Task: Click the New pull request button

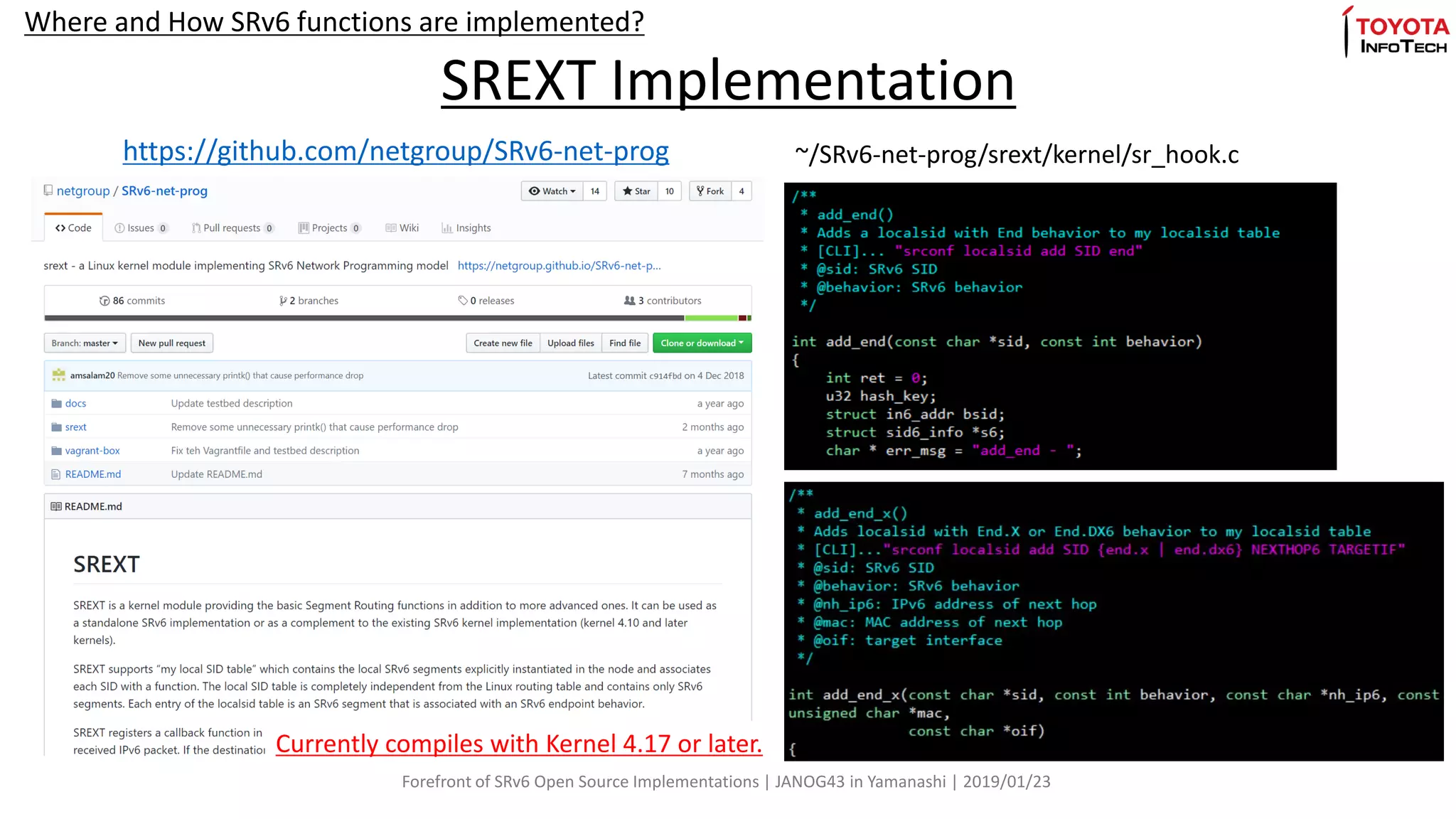Action: click(172, 343)
